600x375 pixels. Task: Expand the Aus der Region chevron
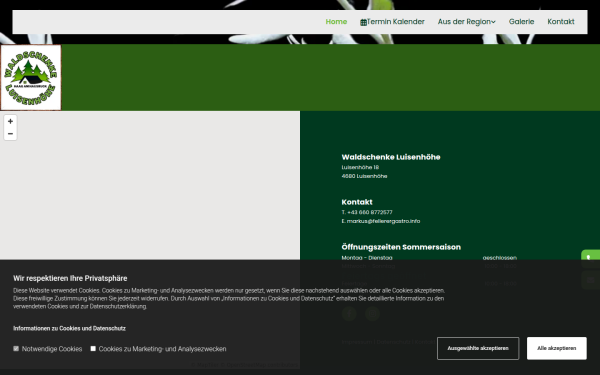(x=493, y=22)
